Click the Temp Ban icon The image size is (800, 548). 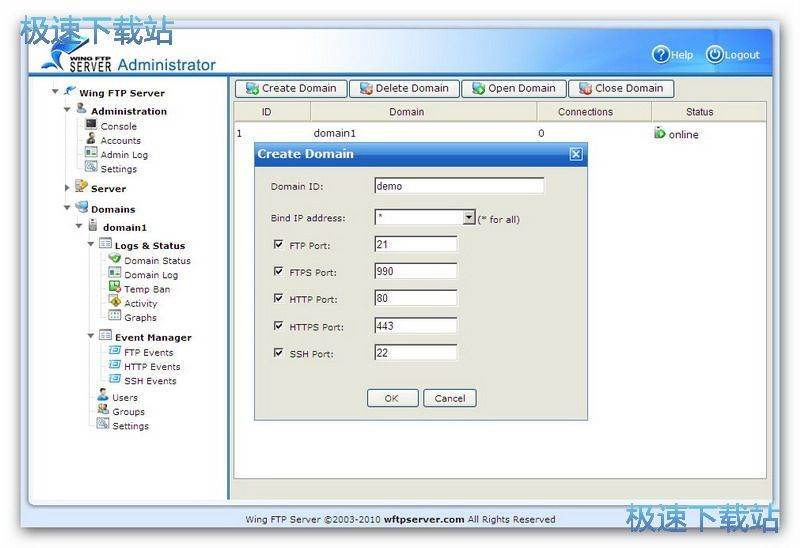pyautogui.click(x=115, y=289)
